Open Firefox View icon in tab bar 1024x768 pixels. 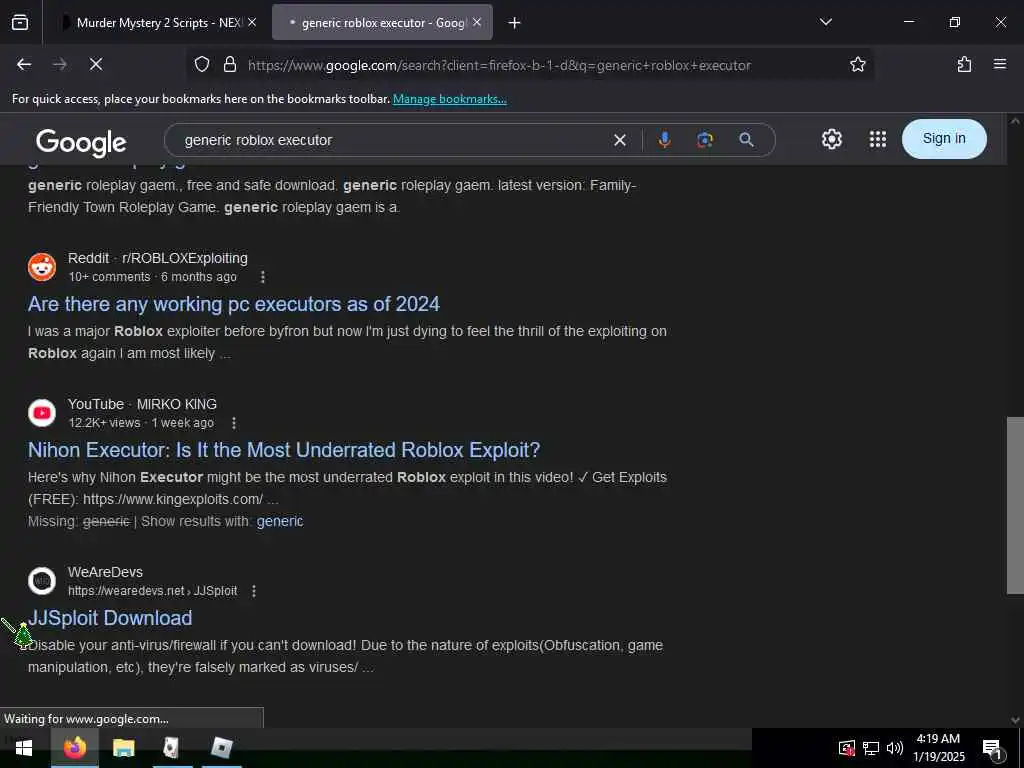pos(20,22)
